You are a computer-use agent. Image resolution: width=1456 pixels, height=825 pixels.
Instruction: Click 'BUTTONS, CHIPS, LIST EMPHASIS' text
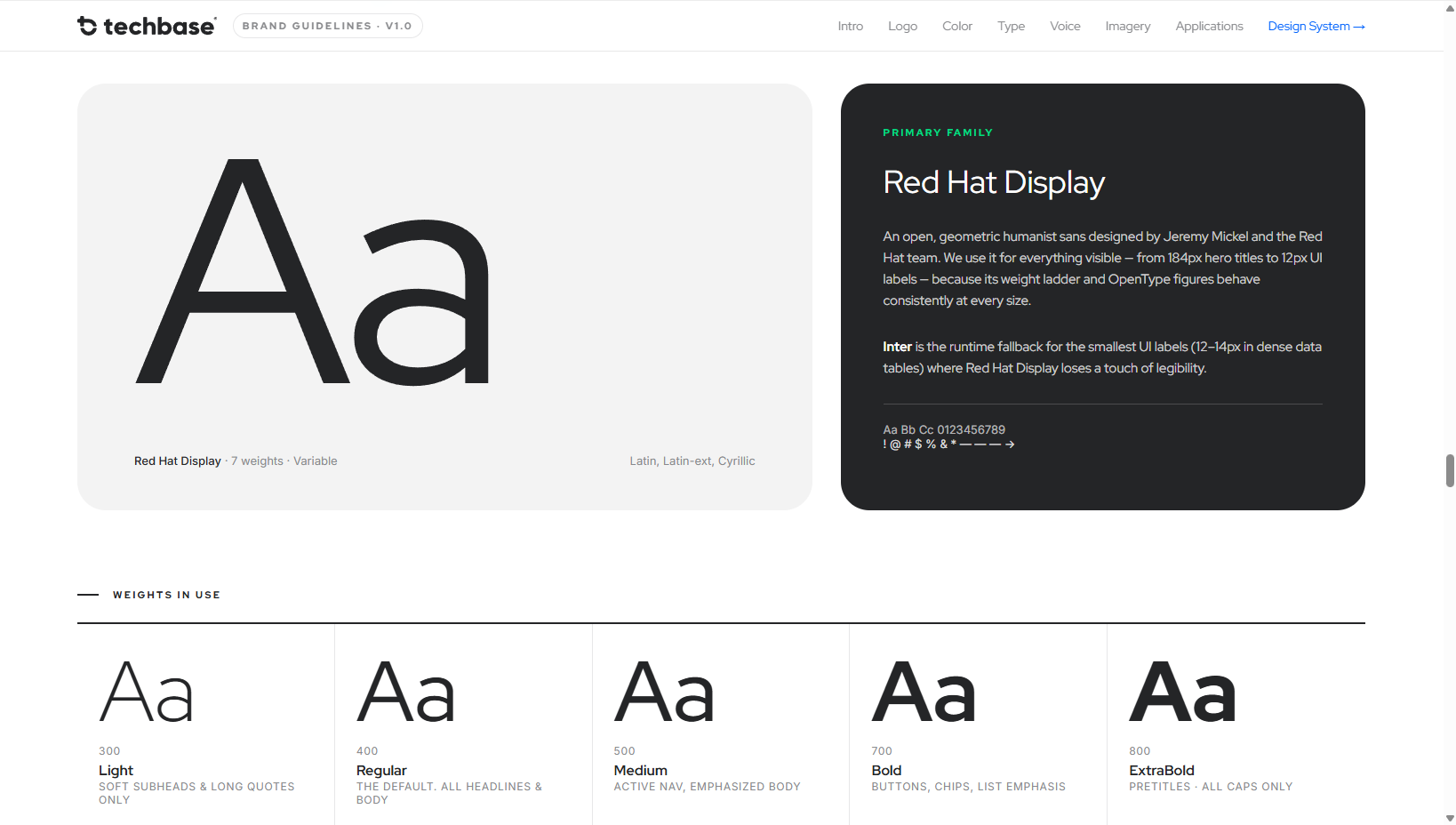pos(968,787)
